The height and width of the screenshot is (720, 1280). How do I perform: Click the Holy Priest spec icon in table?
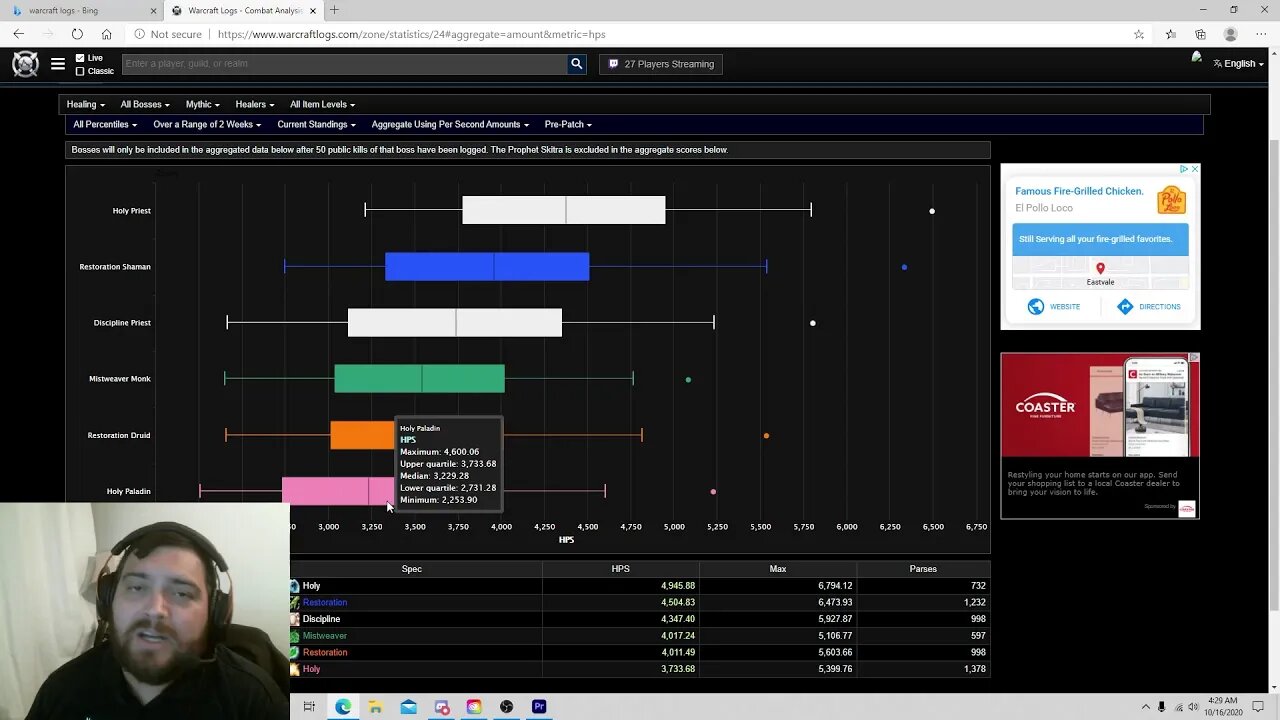pyautogui.click(x=294, y=586)
